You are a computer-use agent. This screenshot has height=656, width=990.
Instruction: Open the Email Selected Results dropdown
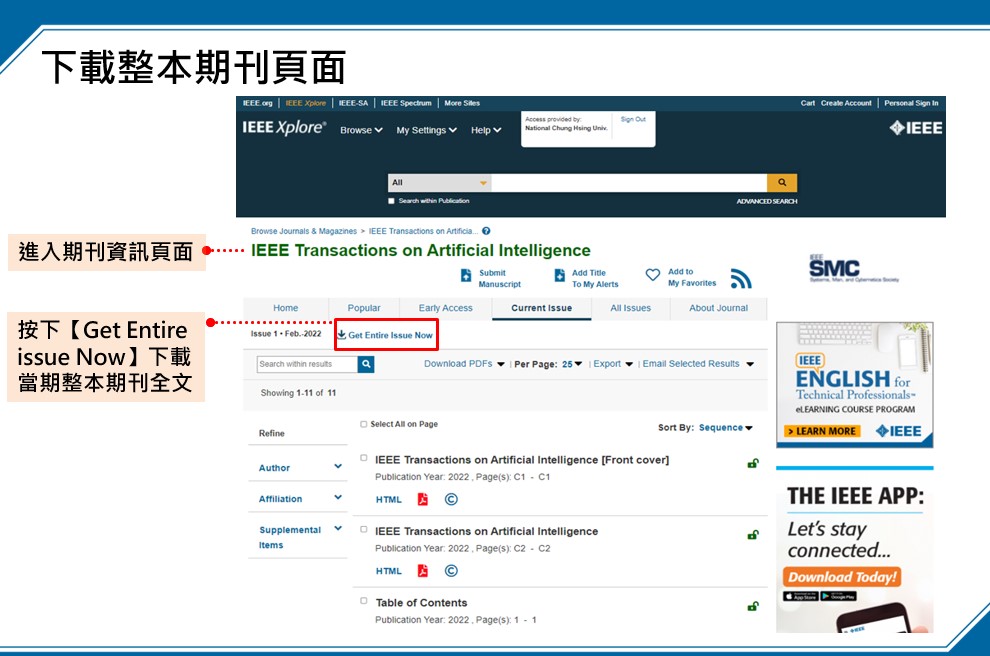(698, 364)
